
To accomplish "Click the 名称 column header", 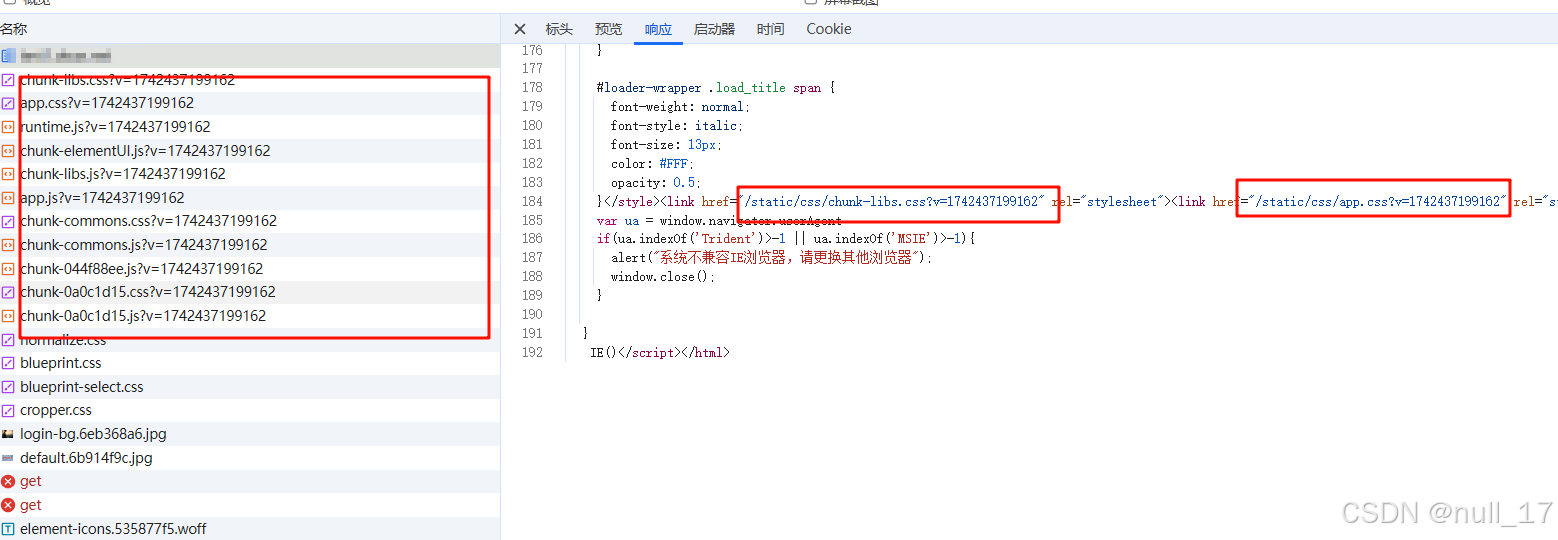I will click(14, 29).
